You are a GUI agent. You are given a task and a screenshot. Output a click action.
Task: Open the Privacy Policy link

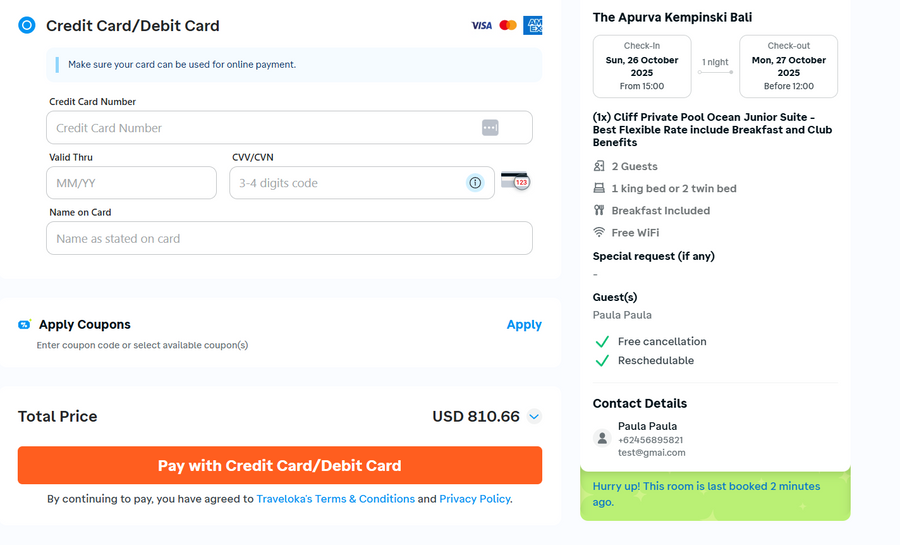click(x=474, y=498)
